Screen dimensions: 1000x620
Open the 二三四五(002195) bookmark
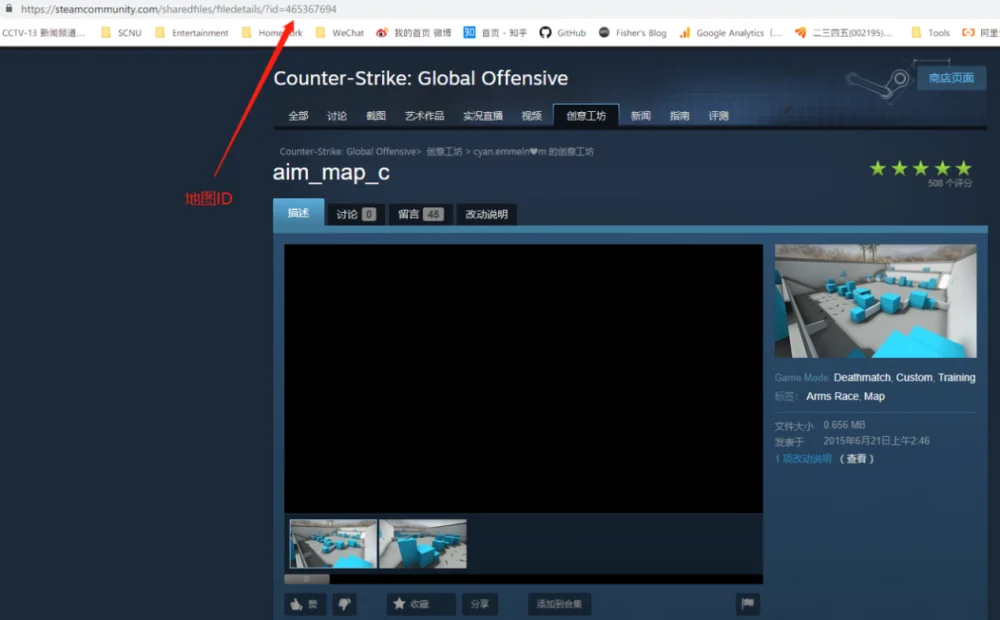[843, 33]
